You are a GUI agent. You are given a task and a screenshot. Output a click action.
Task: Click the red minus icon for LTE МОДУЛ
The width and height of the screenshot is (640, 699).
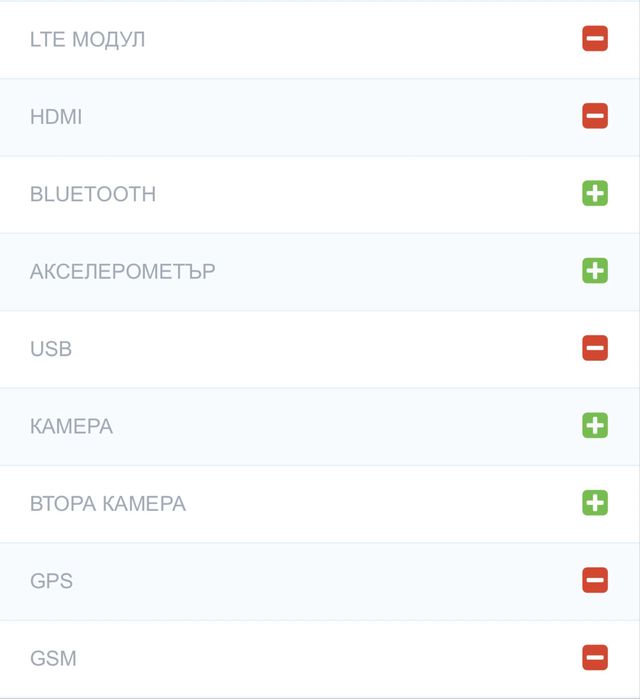tap(595, 39)
